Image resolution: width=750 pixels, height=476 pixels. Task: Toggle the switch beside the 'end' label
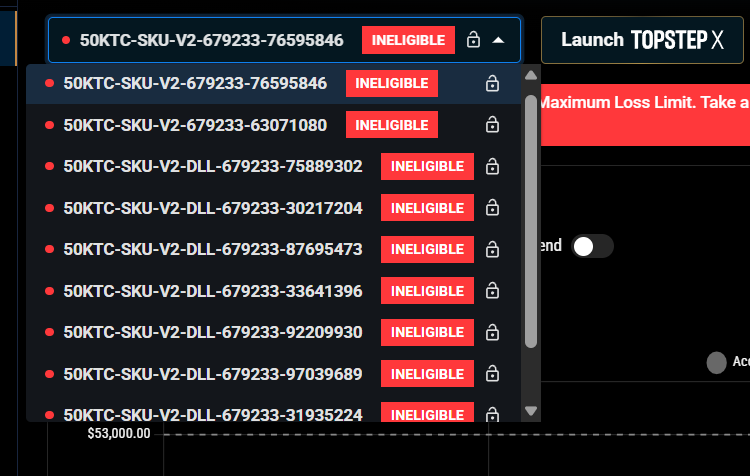[x=592, y=246]
